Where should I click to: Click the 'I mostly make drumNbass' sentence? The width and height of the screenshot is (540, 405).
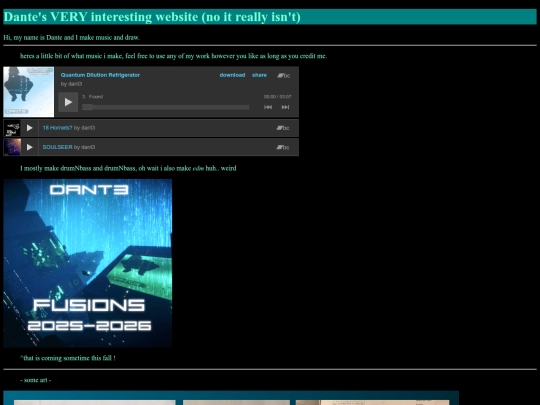tap(128, 168)
